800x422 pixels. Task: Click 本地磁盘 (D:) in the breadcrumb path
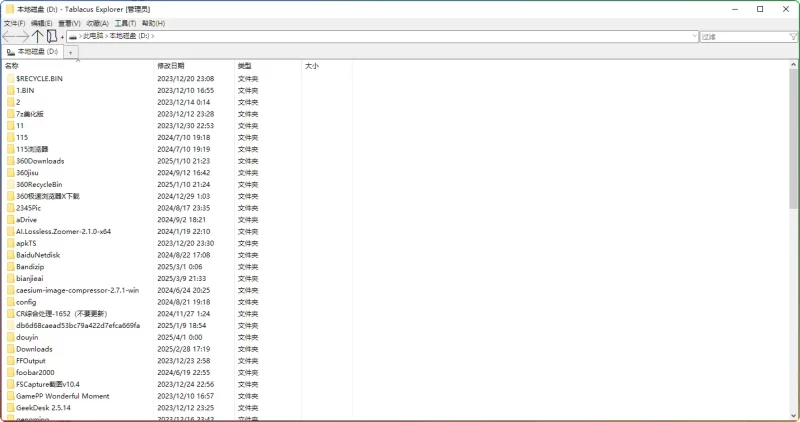[130, 36]
